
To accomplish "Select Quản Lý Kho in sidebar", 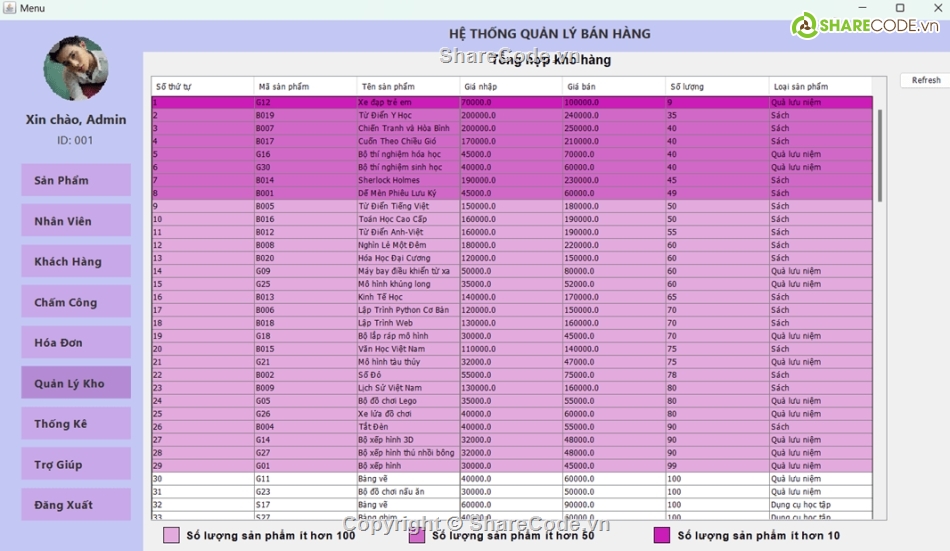I will coord(76,383).
